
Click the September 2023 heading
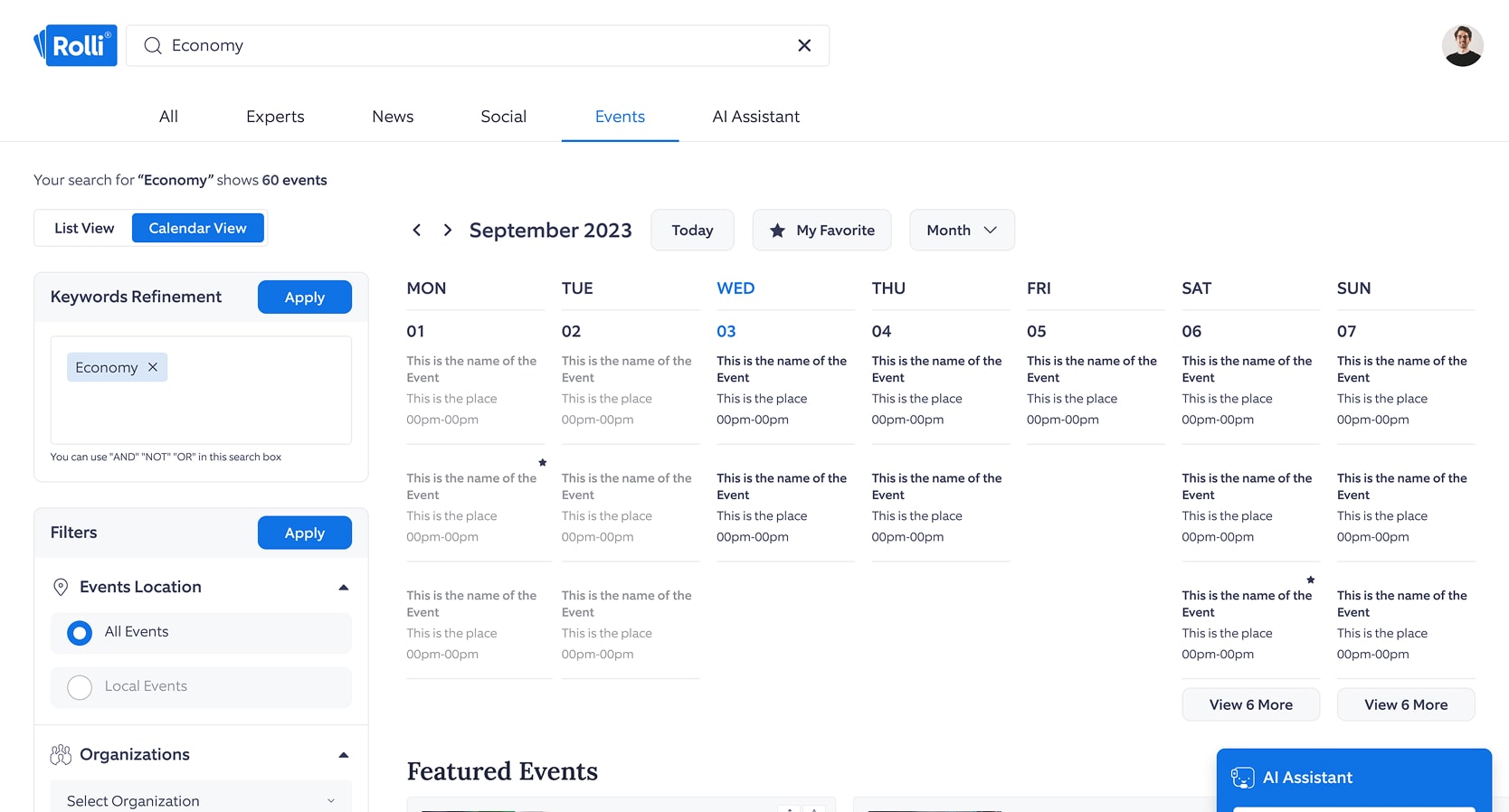click(550, 231)
